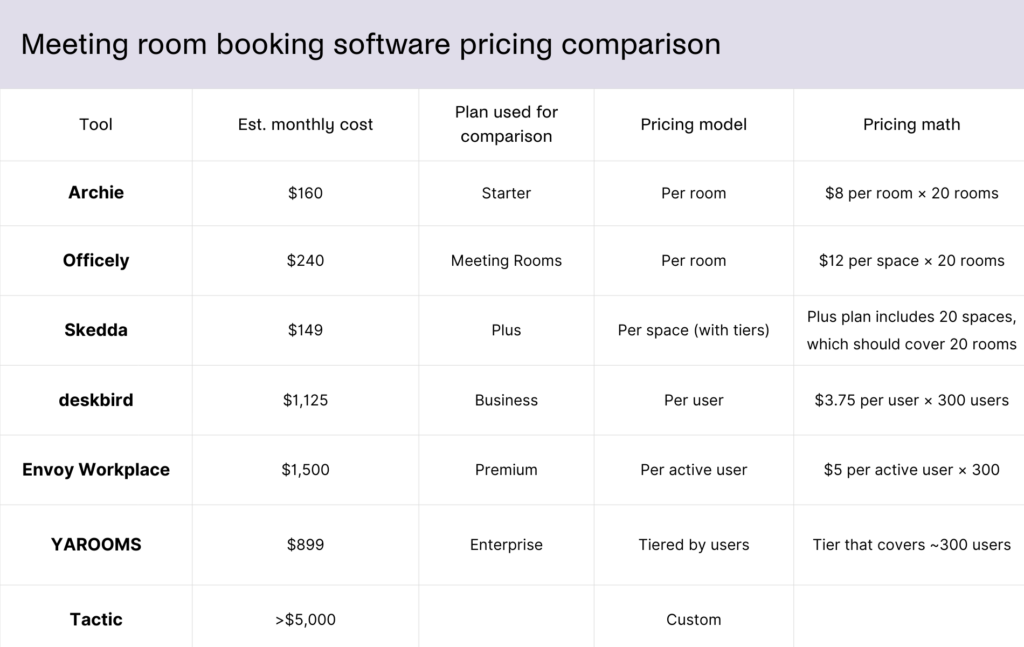The width and height of the screenshot is (1024, 647).
Task: Click the Pricing model column header
Action: (x=693, y=125)
